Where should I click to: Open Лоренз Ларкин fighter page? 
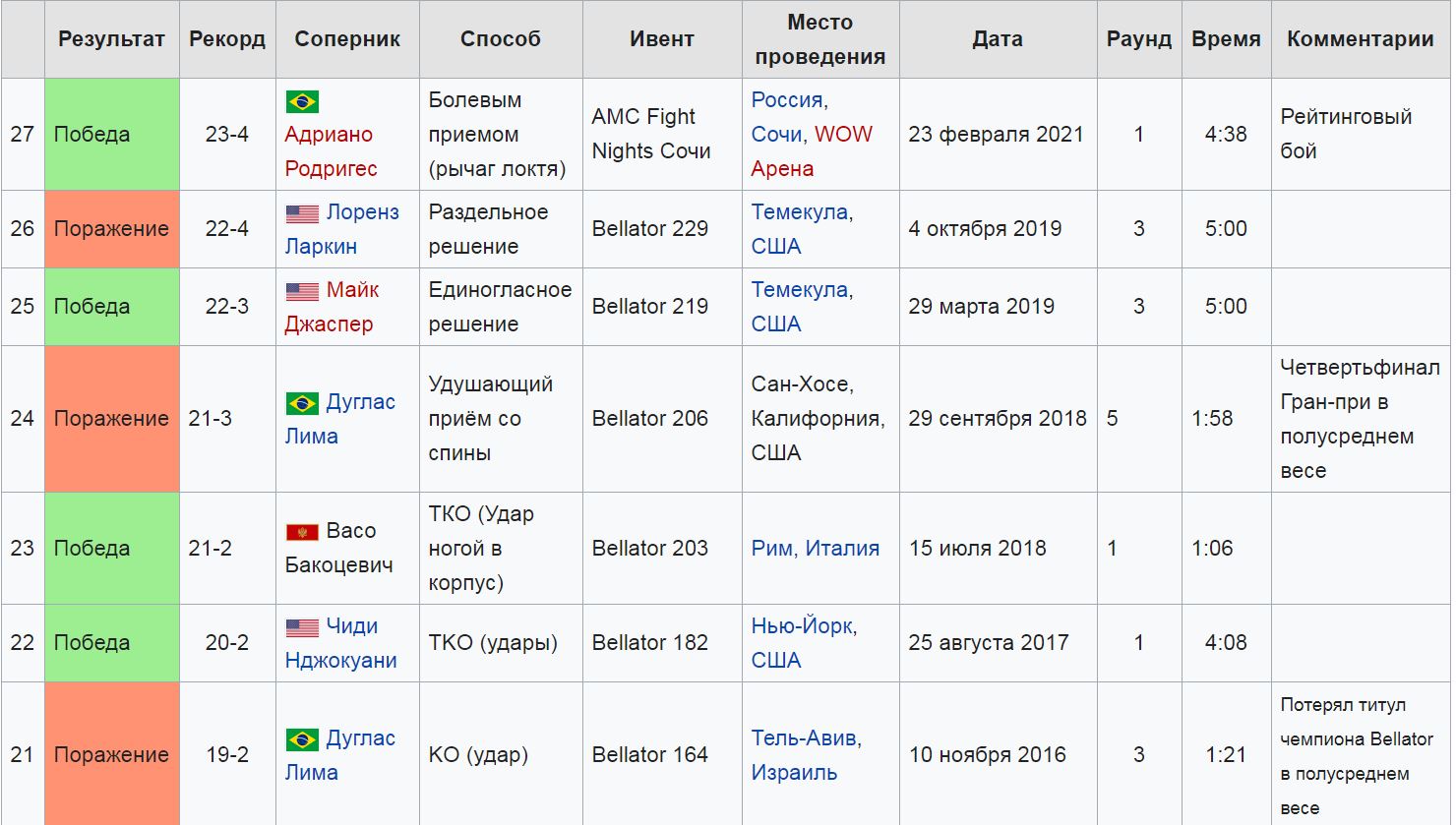click(x=342, y=229)
